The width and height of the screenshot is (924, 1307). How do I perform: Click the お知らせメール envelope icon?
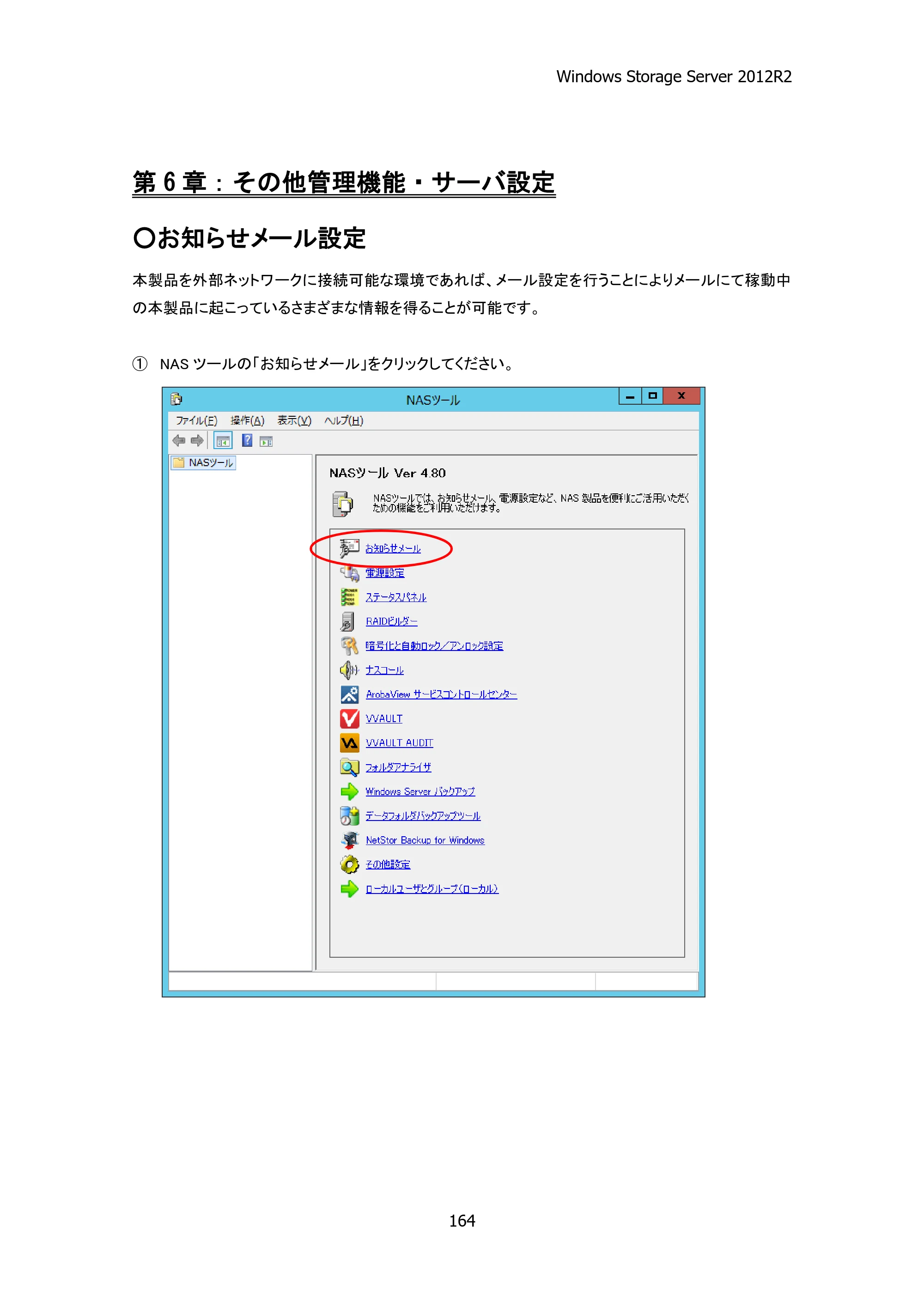349,547
